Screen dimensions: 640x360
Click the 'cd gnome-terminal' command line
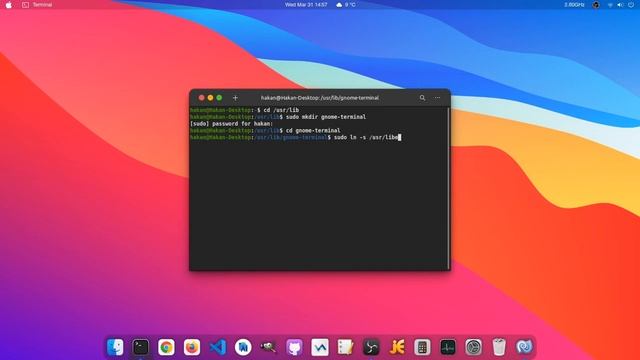point(265,131)
